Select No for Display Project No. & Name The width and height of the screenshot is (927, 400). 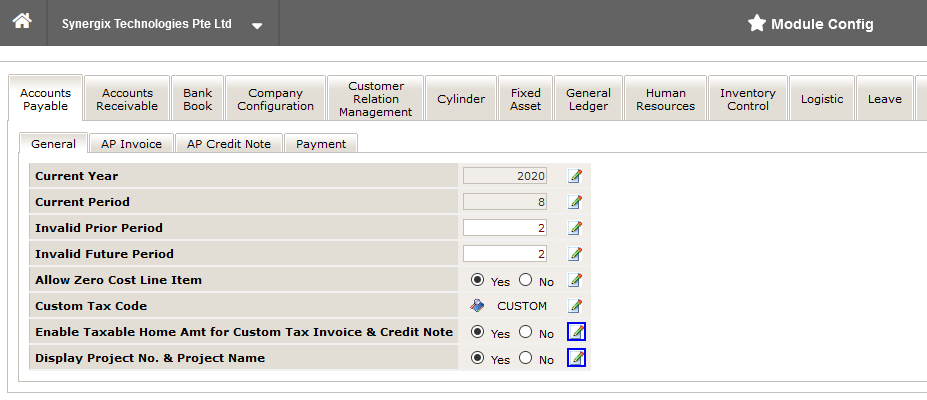click(526, 357)
